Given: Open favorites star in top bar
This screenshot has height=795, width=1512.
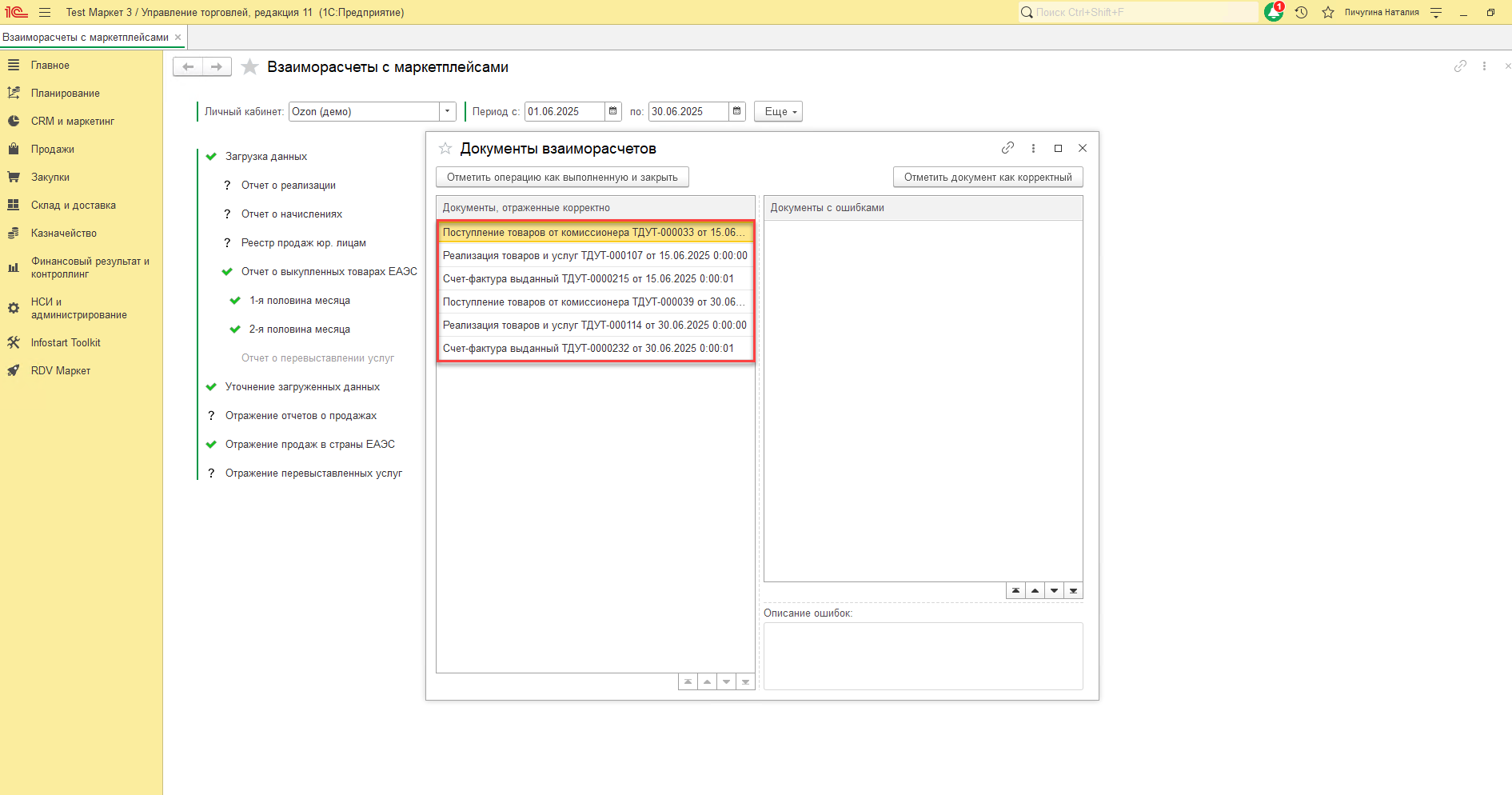Looking at the screenshot, I should pyautogui.click(x=1328, y=13).
